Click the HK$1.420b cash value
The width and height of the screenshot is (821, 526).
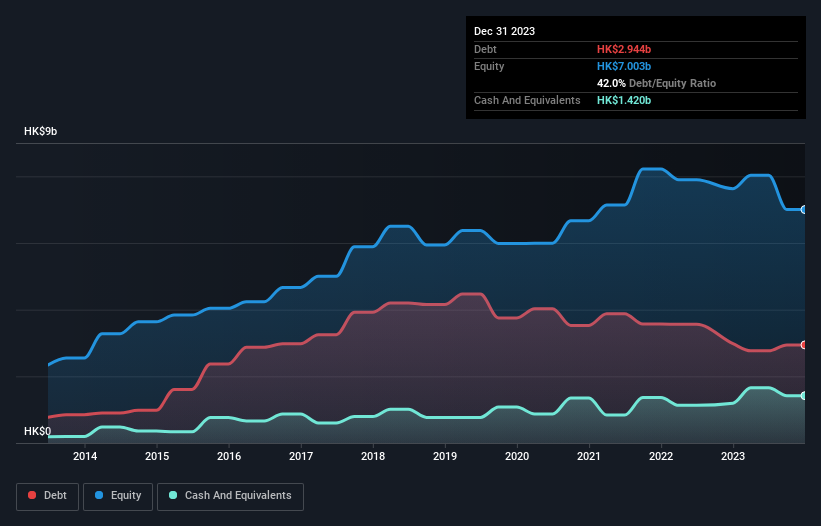[624, 100]
